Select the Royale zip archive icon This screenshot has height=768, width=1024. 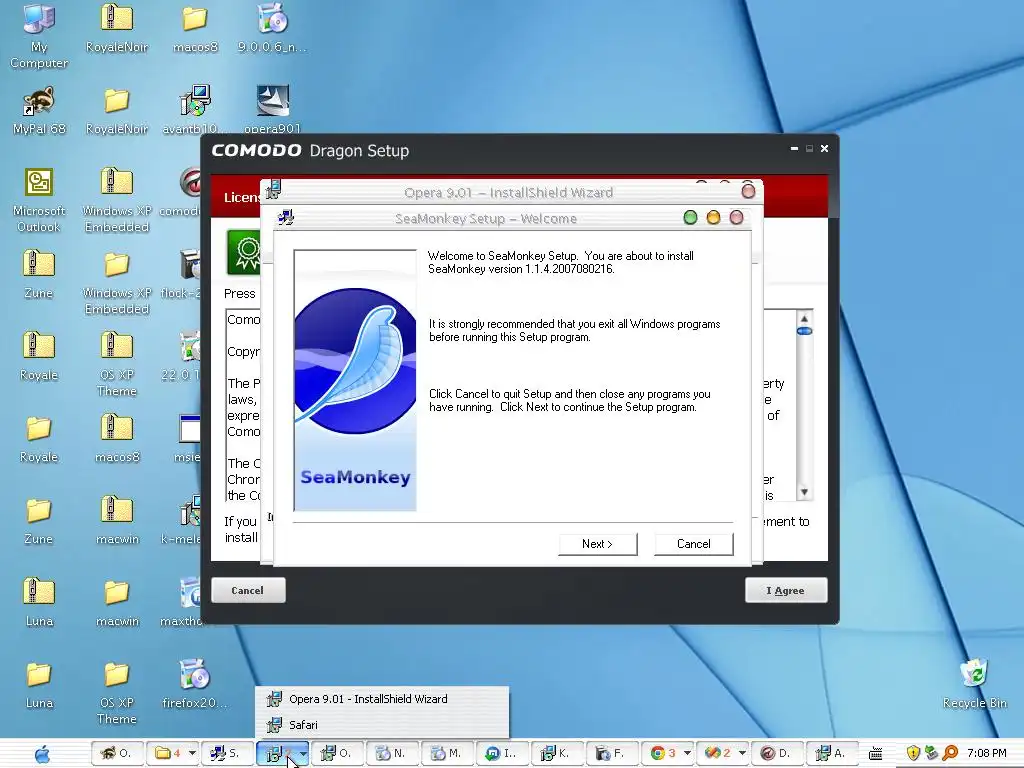click(x=39, y=356)
